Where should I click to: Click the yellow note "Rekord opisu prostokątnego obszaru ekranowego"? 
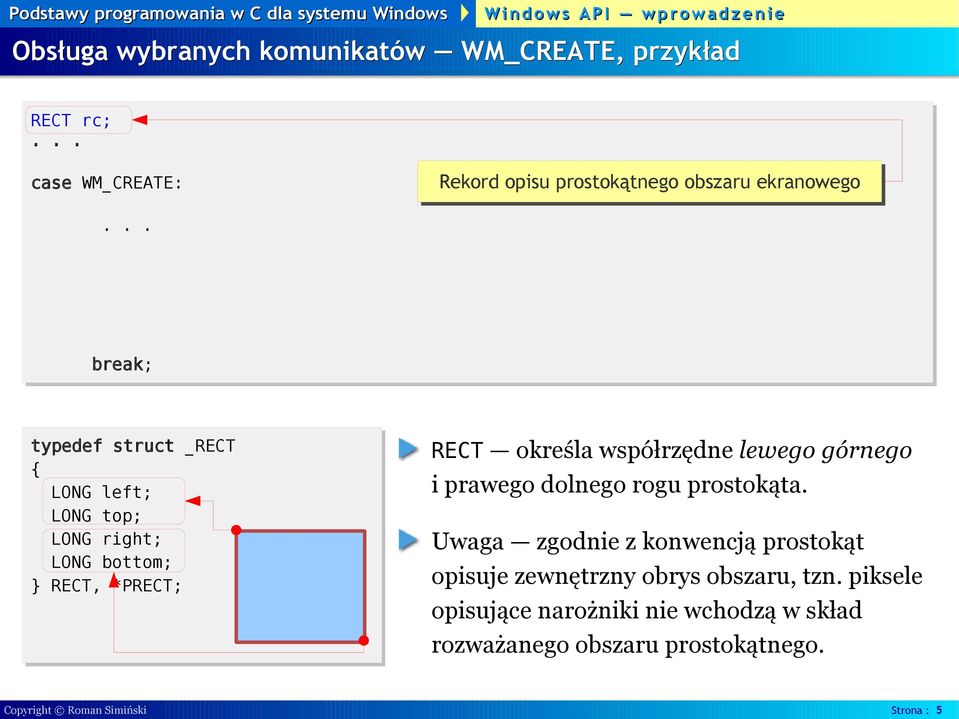(650, 182)
